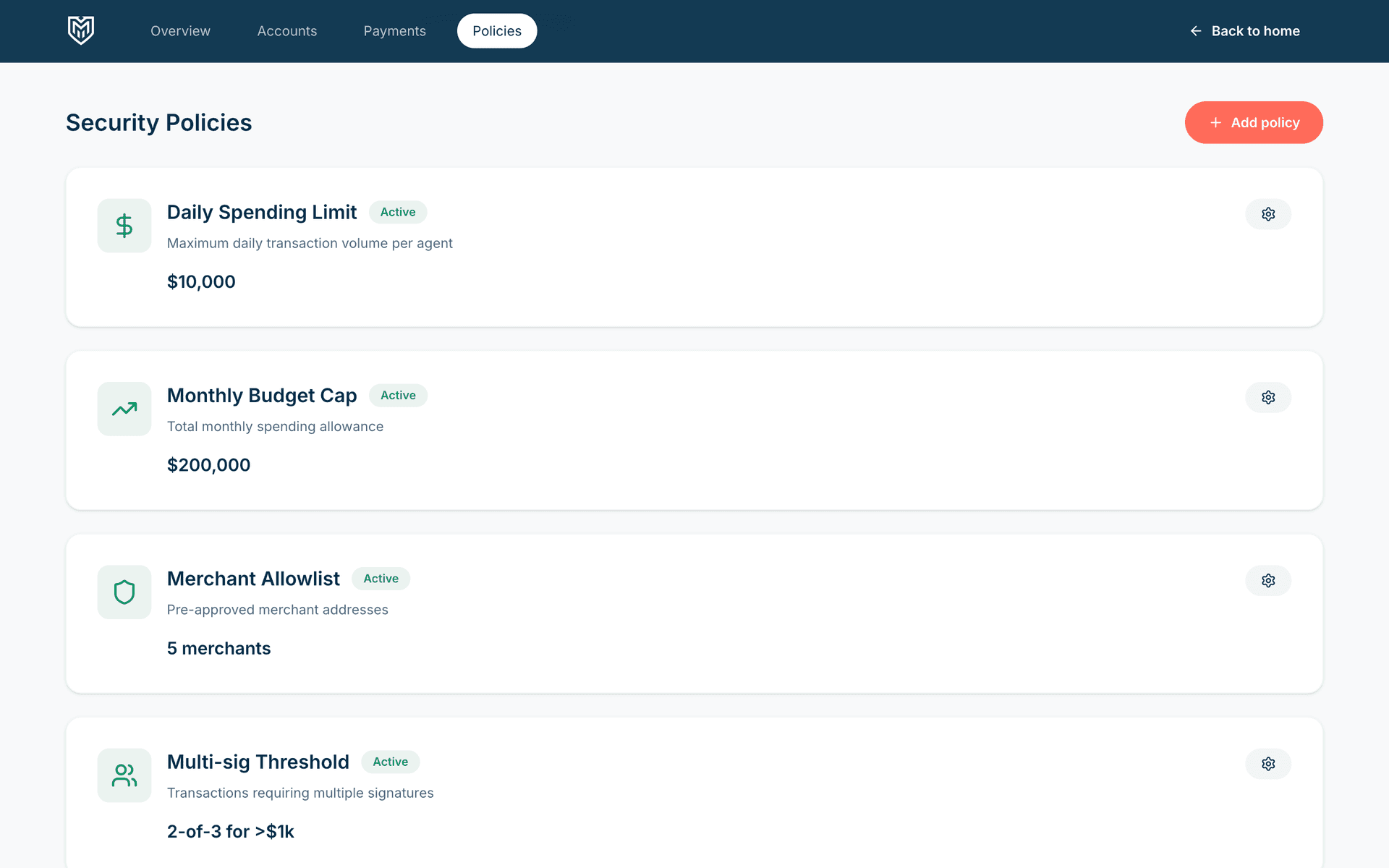Click the users icon on Multi-sig Threshold
This screenshot has height=868, width=1389.
tap(124, 775)
